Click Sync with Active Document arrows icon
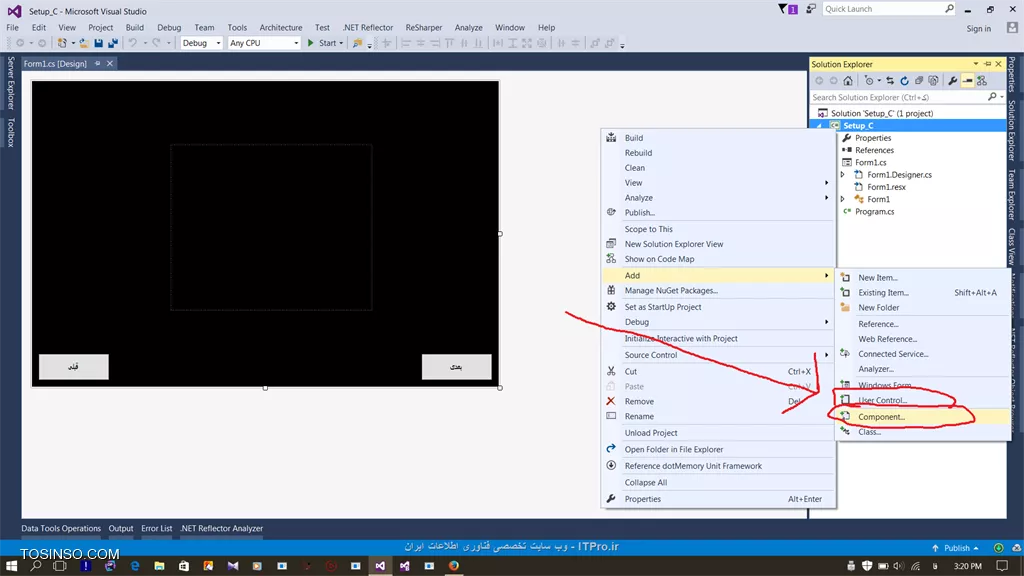Screen dimensions: 1024x576 point(889,81)
